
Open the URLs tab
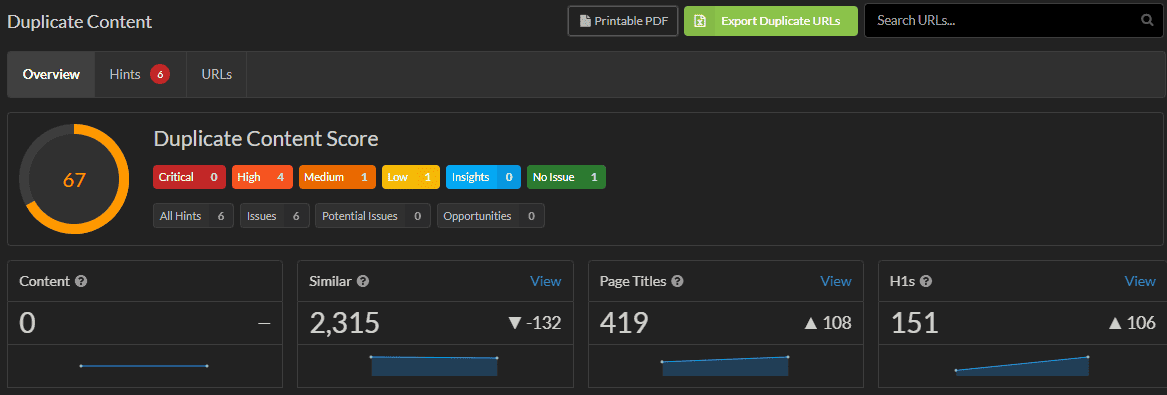(217, 74)
